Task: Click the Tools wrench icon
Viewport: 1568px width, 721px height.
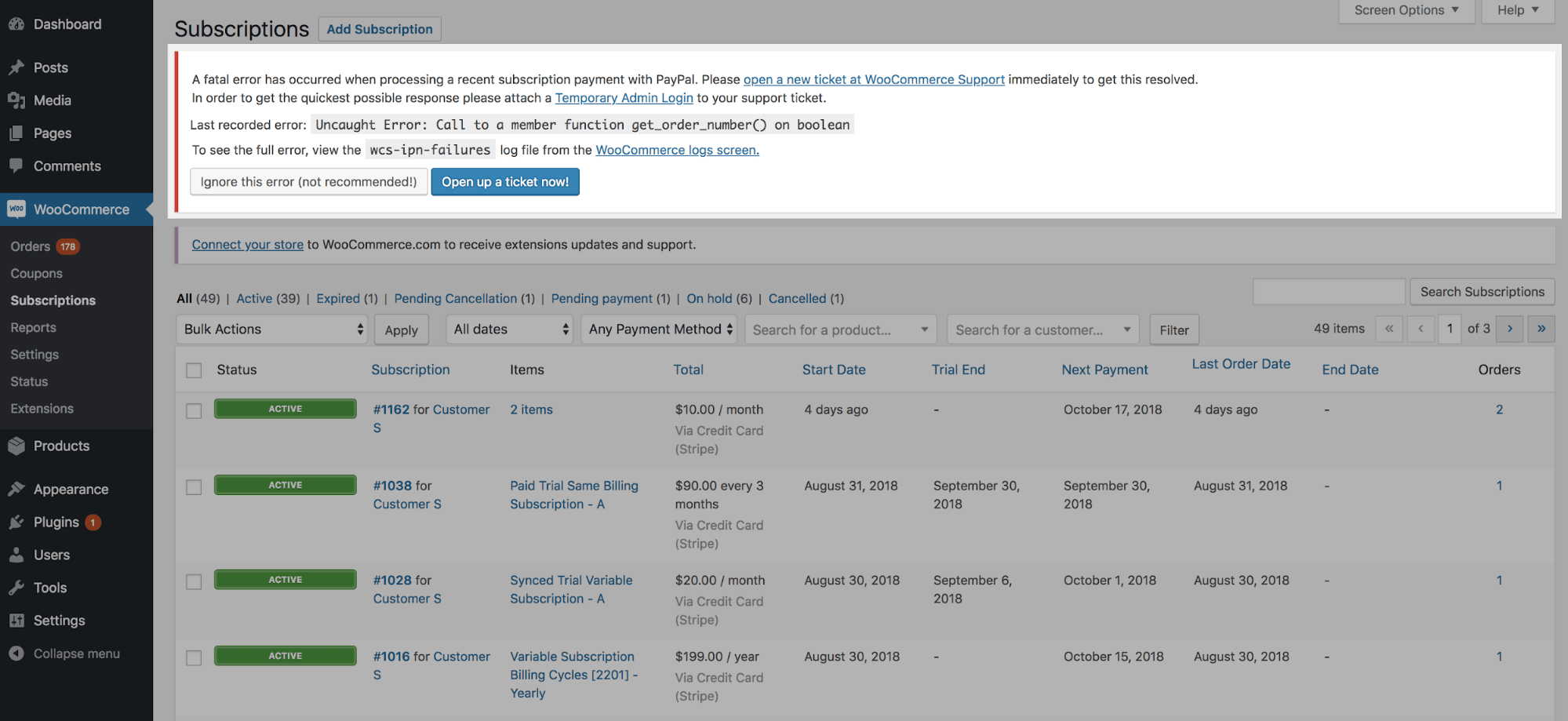Action: tap(16, 588)
